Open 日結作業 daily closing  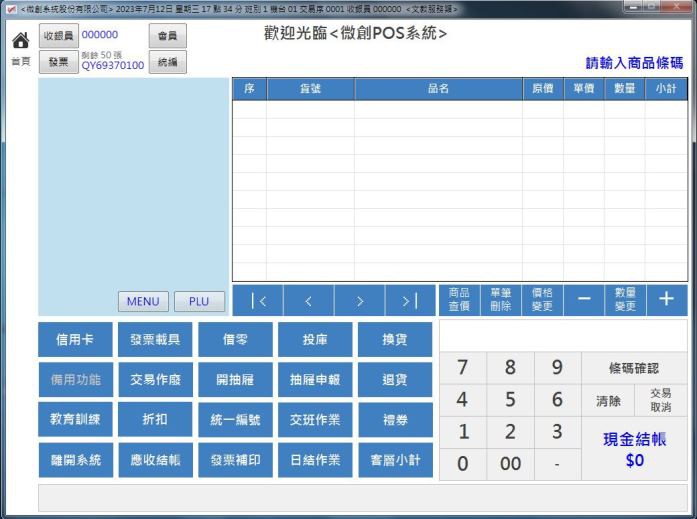(x=315, y=460)
